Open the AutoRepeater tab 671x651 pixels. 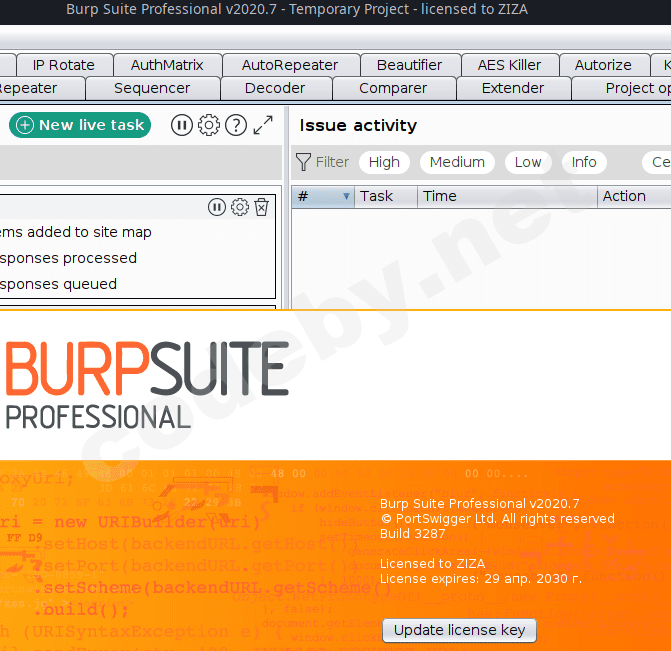pyautogui.click(x=290, y=65)
